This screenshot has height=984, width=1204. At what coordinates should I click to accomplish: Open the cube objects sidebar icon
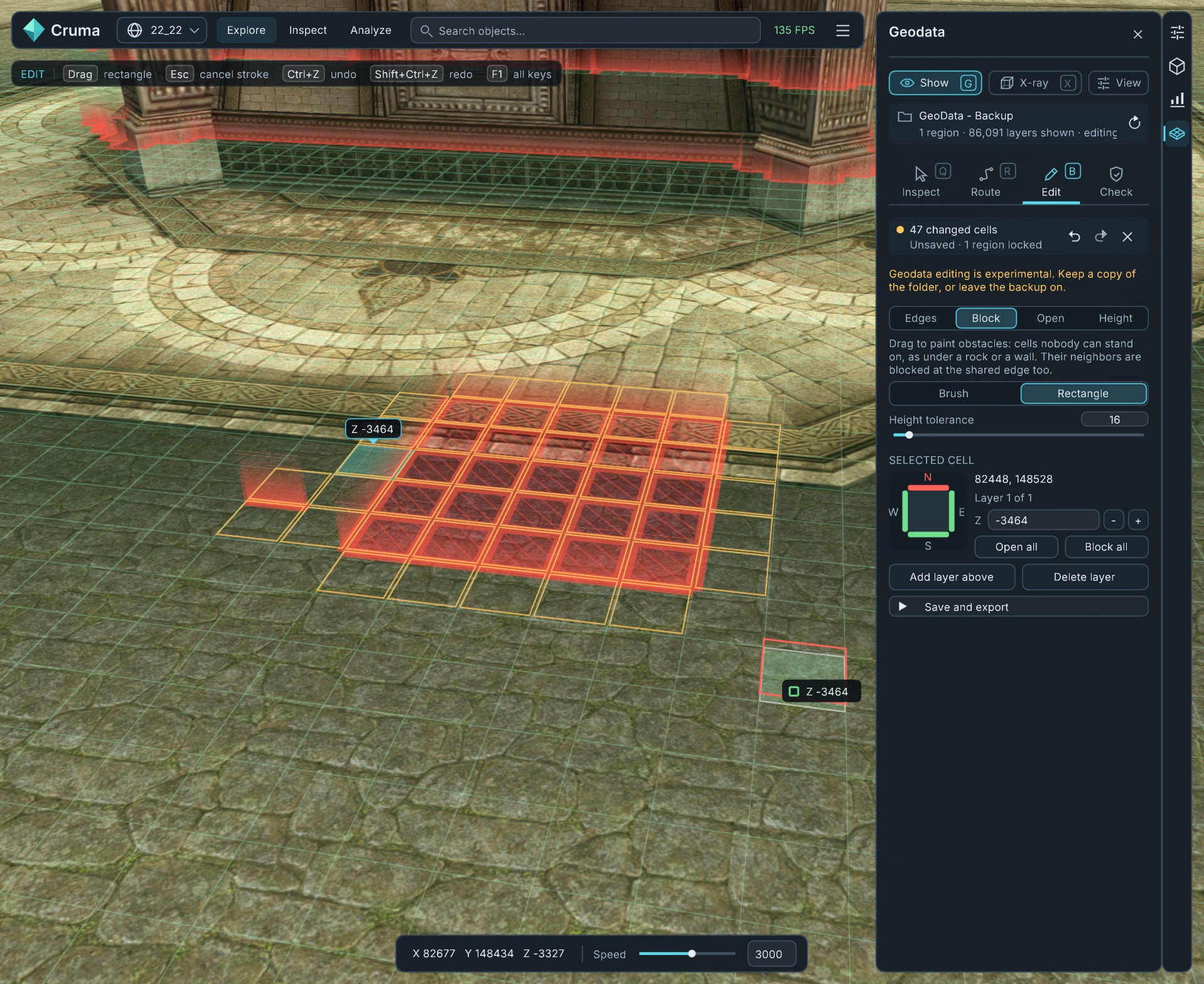[1177, 66]
